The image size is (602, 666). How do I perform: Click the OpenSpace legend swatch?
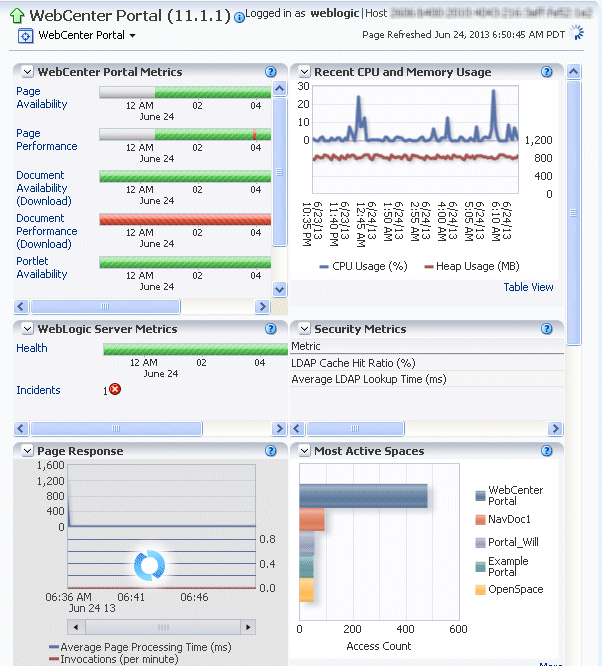[480, 590]
